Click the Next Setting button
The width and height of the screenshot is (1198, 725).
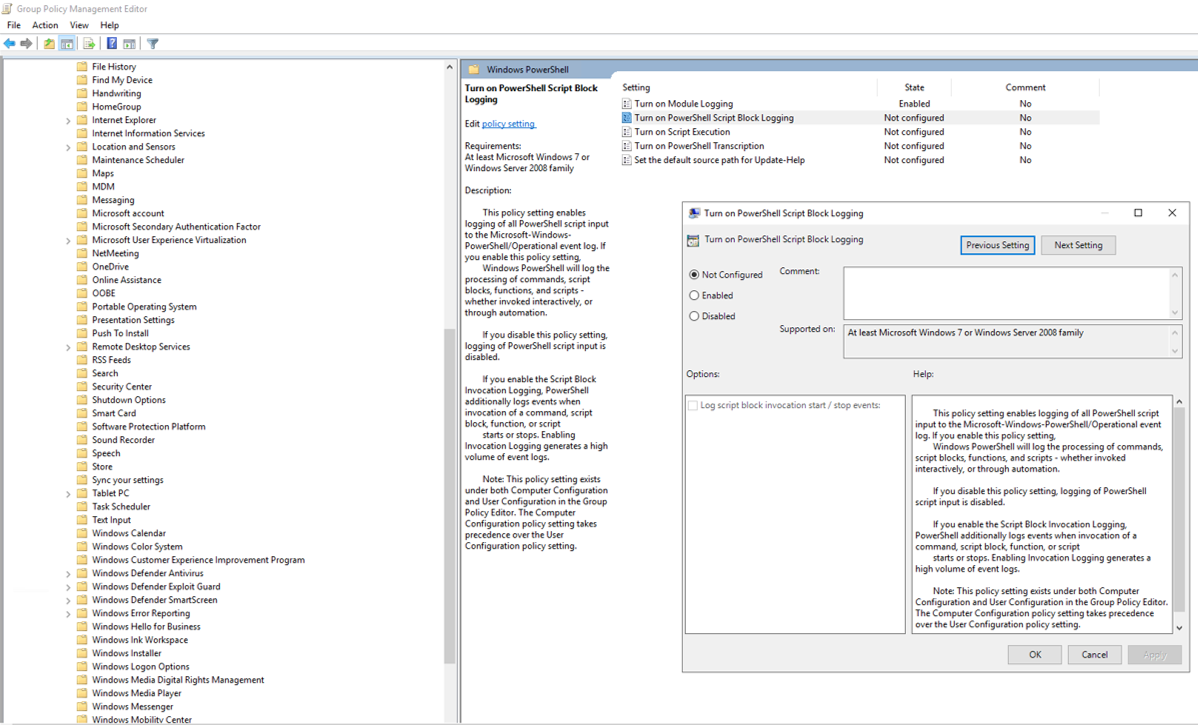pyautogui.click(x=1078, y=245)
